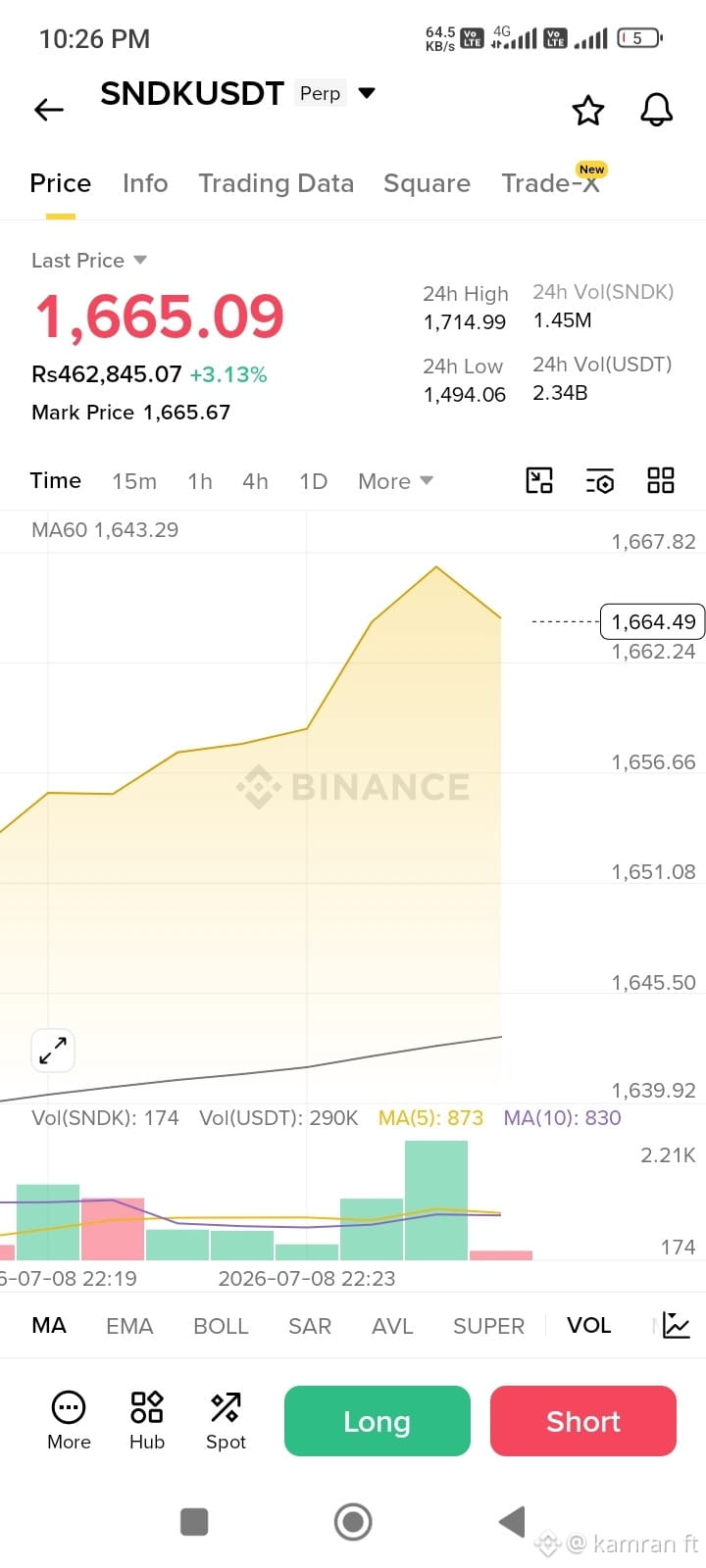
Task: Expand the Last Price dropdown
Action: 89,260
